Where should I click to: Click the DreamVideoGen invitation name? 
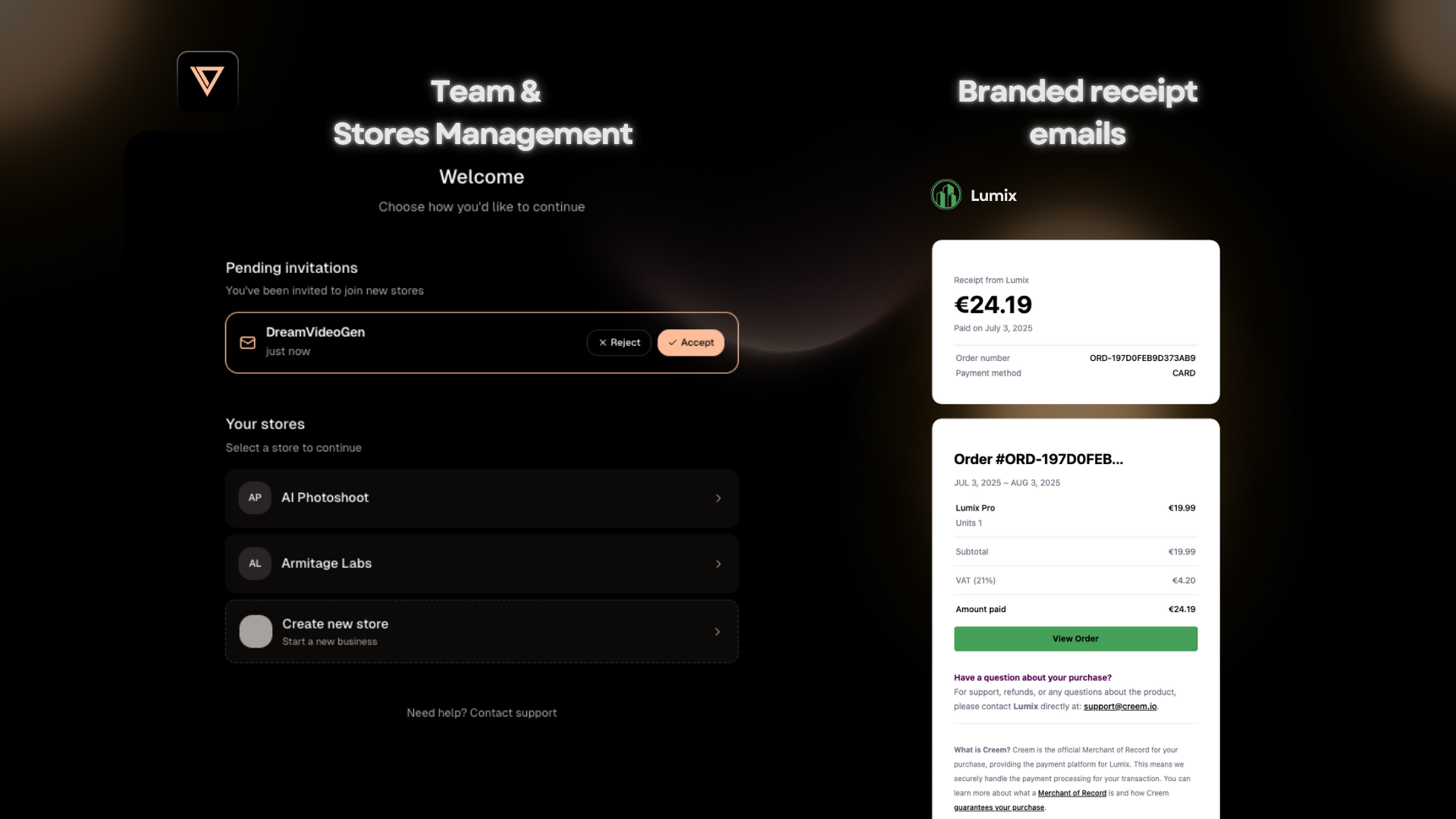[x=315, y=332]
